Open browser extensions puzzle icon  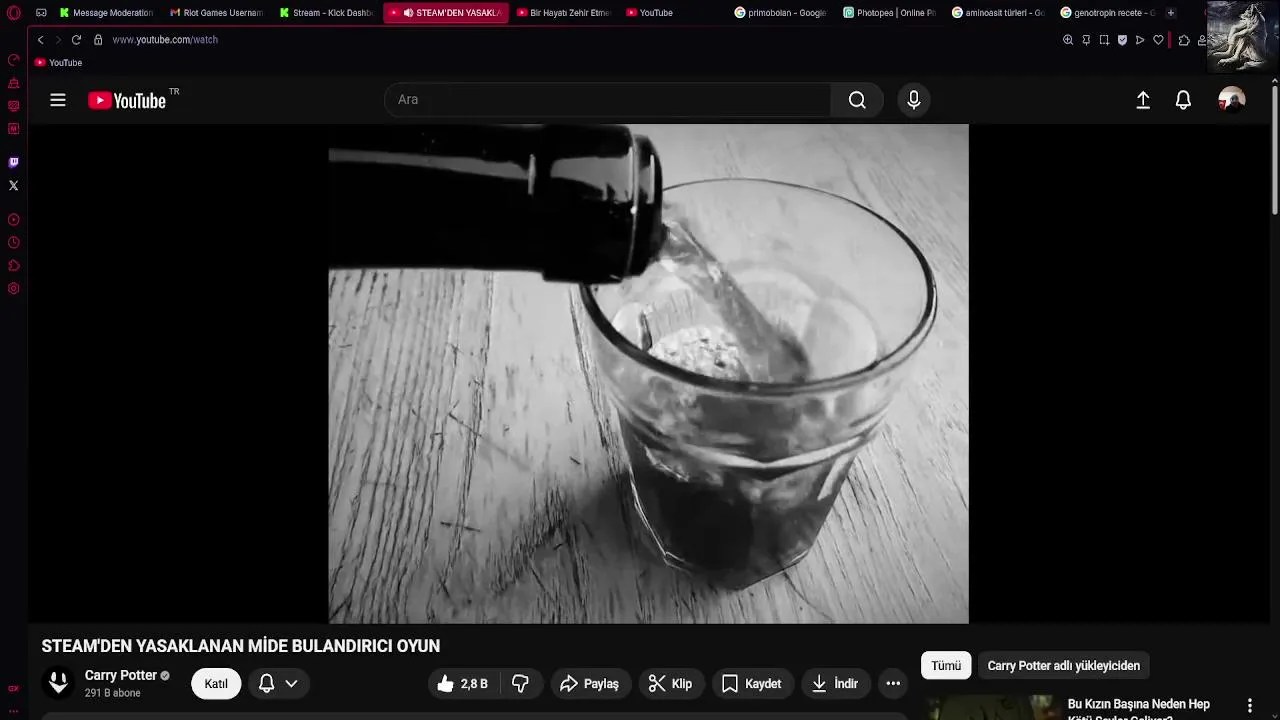[x=1184, y=40]
